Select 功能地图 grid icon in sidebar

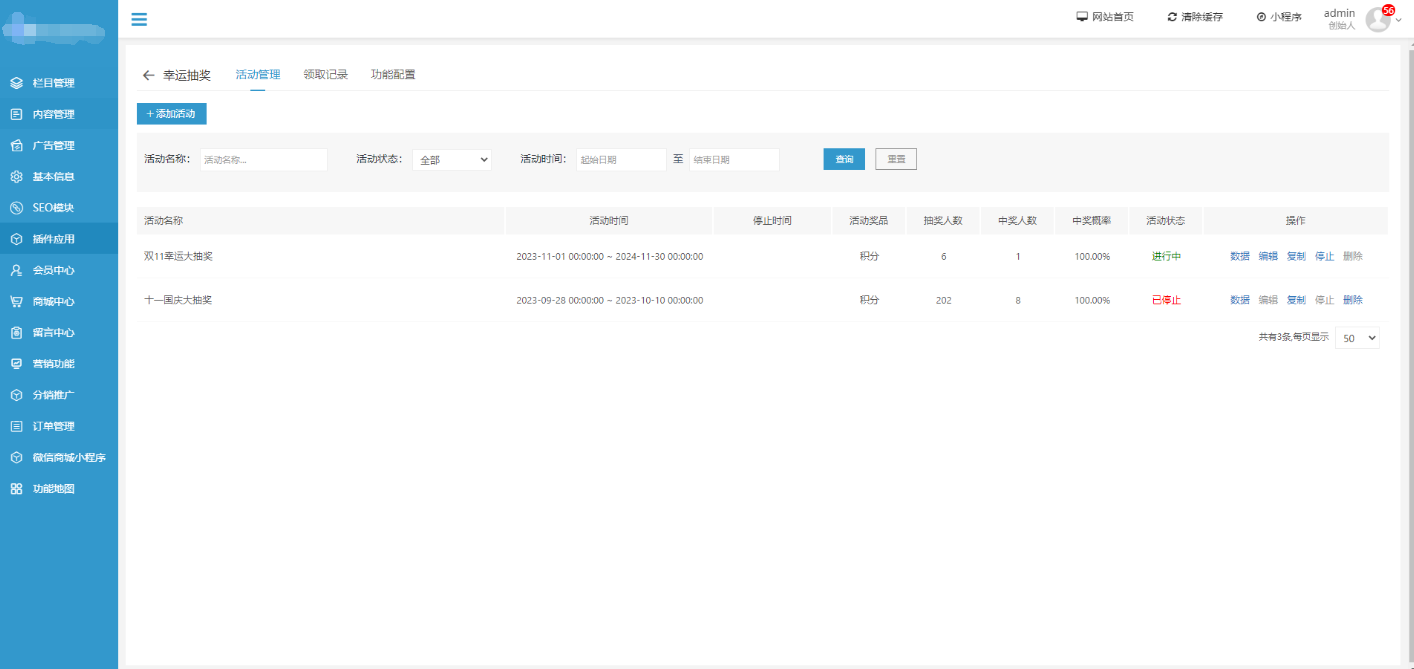tap(16, 489)
